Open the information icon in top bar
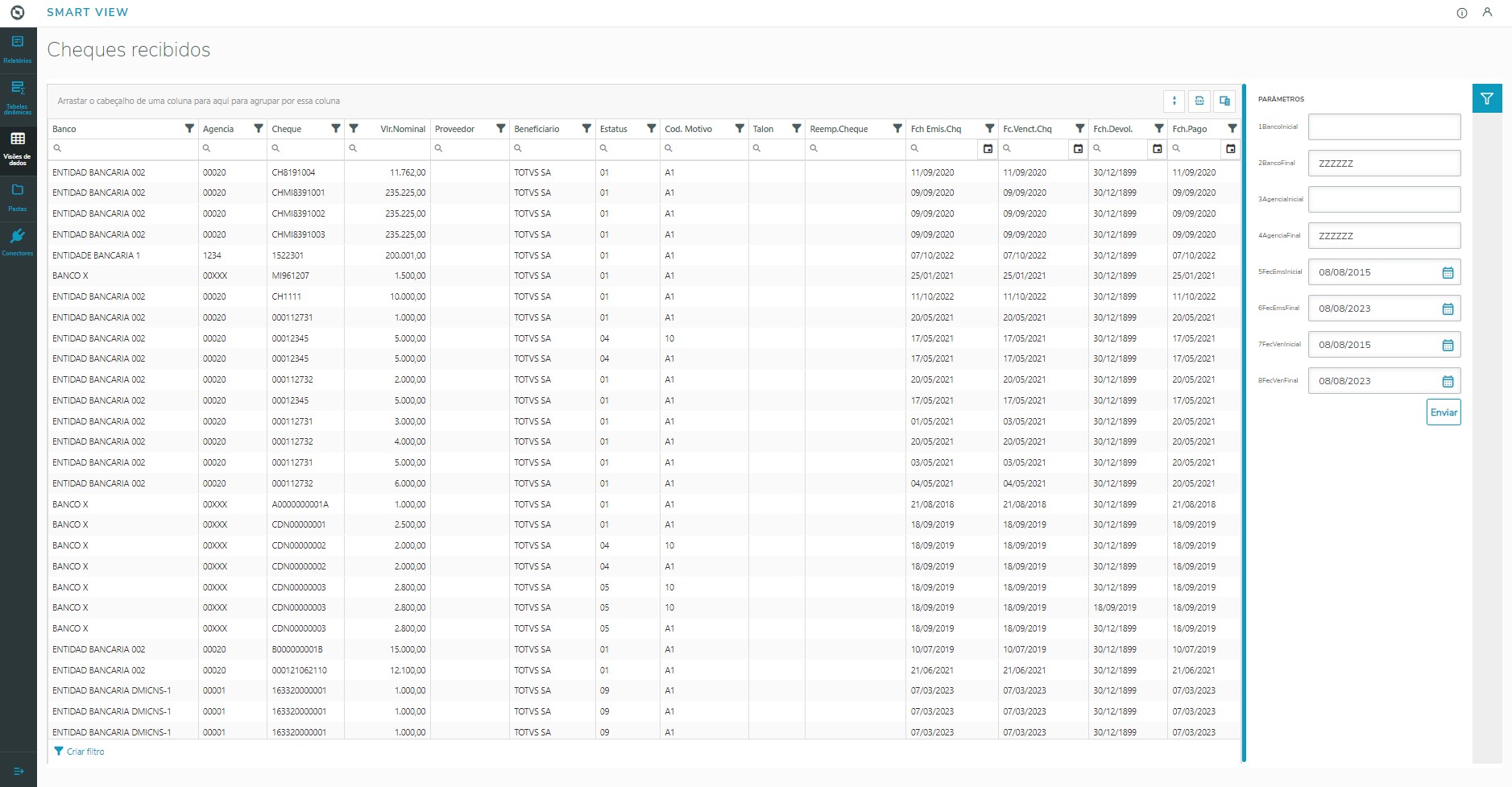1512x787 pixels. click(x=1462, y=13)
